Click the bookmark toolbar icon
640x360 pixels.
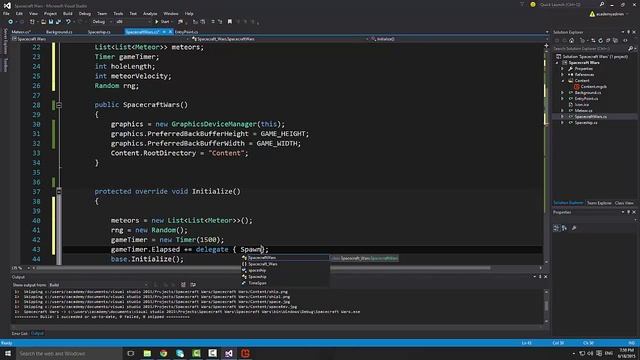pyautogui.click(x=230, y=22)
